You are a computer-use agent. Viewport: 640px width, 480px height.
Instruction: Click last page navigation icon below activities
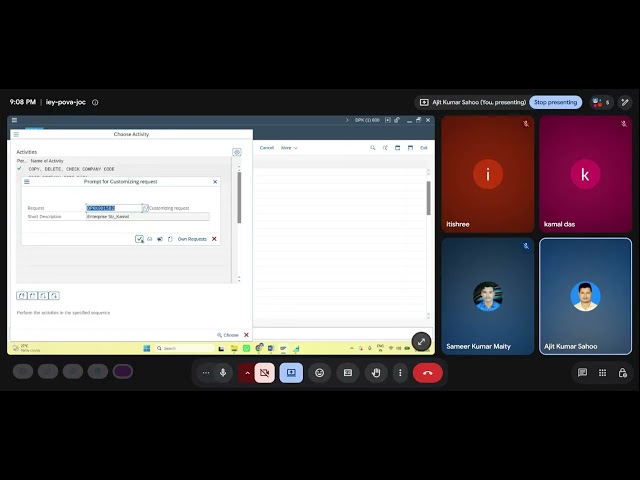[54, 296]
